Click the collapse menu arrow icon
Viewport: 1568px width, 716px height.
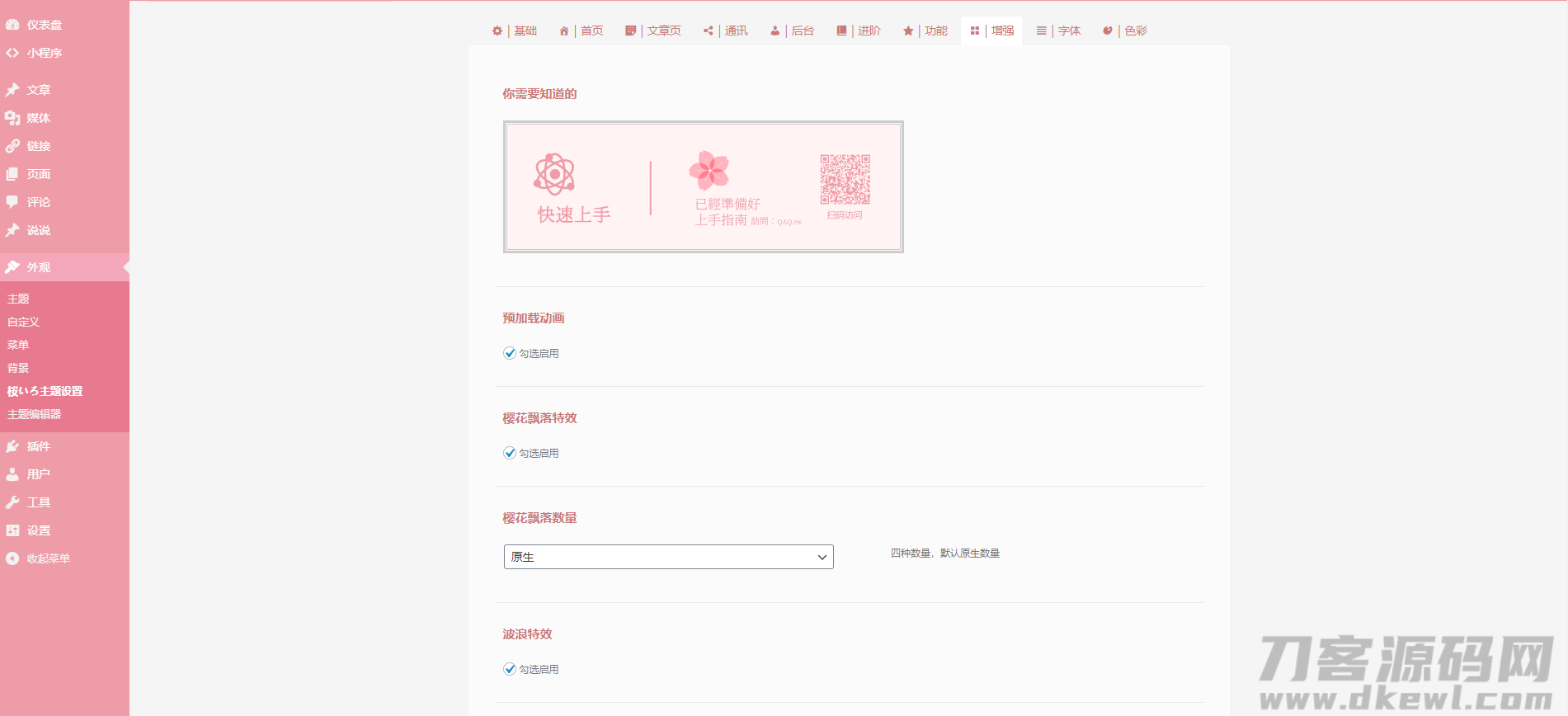[x=12, y=558]
